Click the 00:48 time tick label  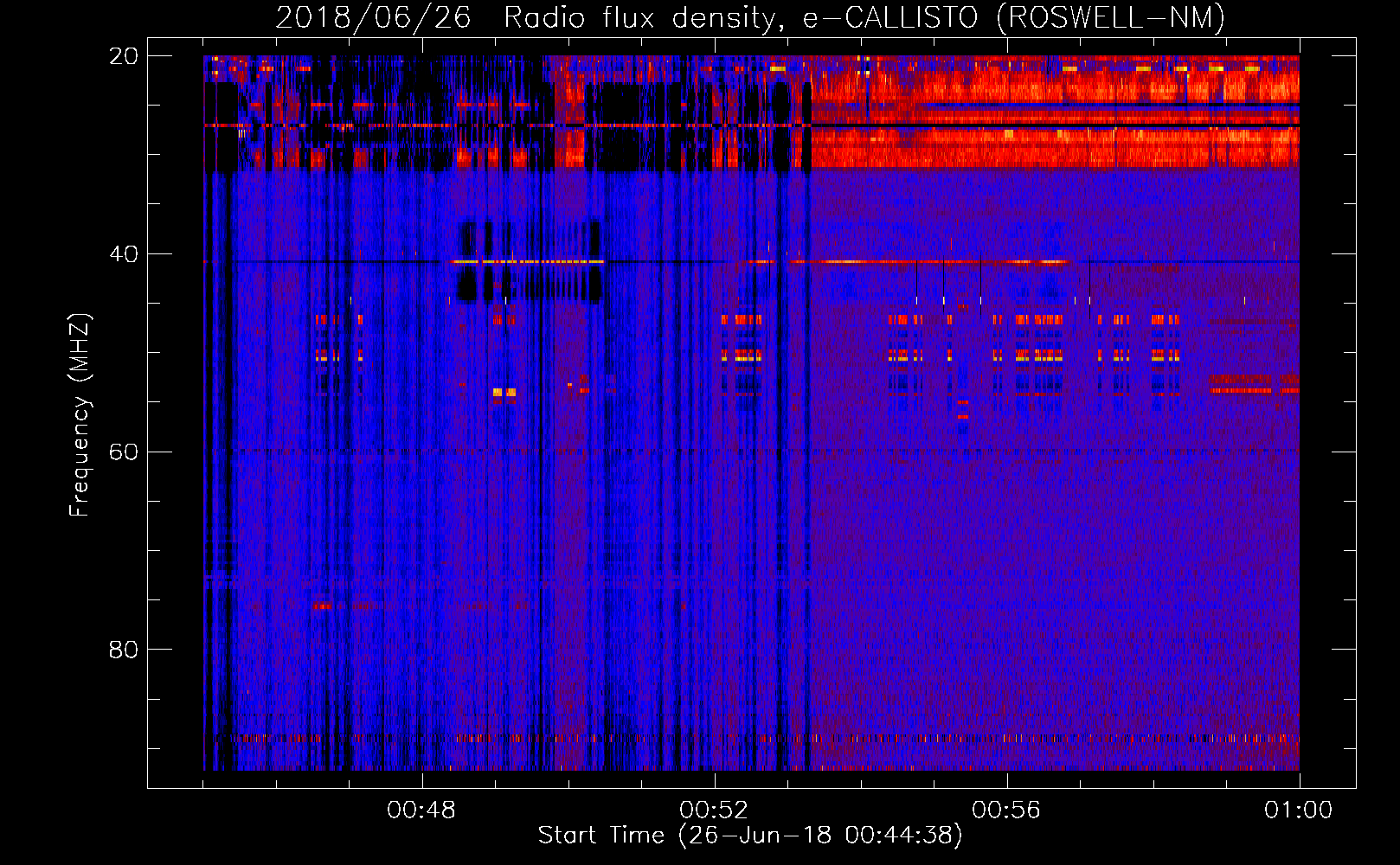click(421, 811)
